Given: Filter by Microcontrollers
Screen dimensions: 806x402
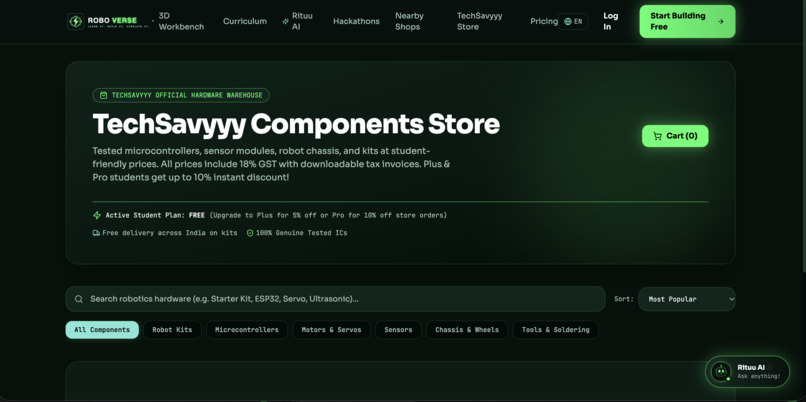Looking at the screenshot, I should click(247, 330).
